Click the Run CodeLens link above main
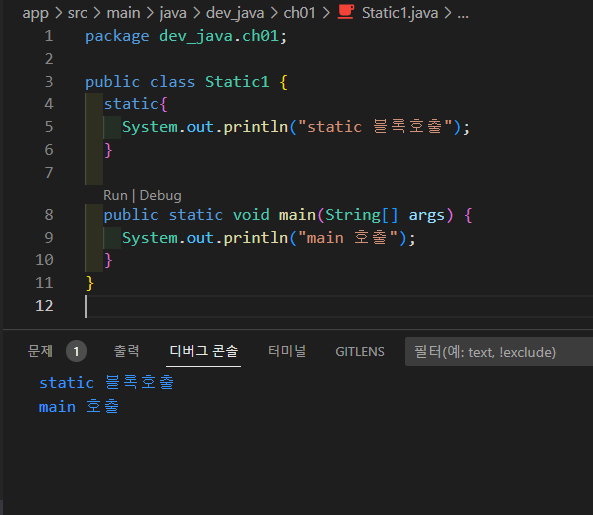The height and width of the screenshot is (515, 593). pos(115,195)
